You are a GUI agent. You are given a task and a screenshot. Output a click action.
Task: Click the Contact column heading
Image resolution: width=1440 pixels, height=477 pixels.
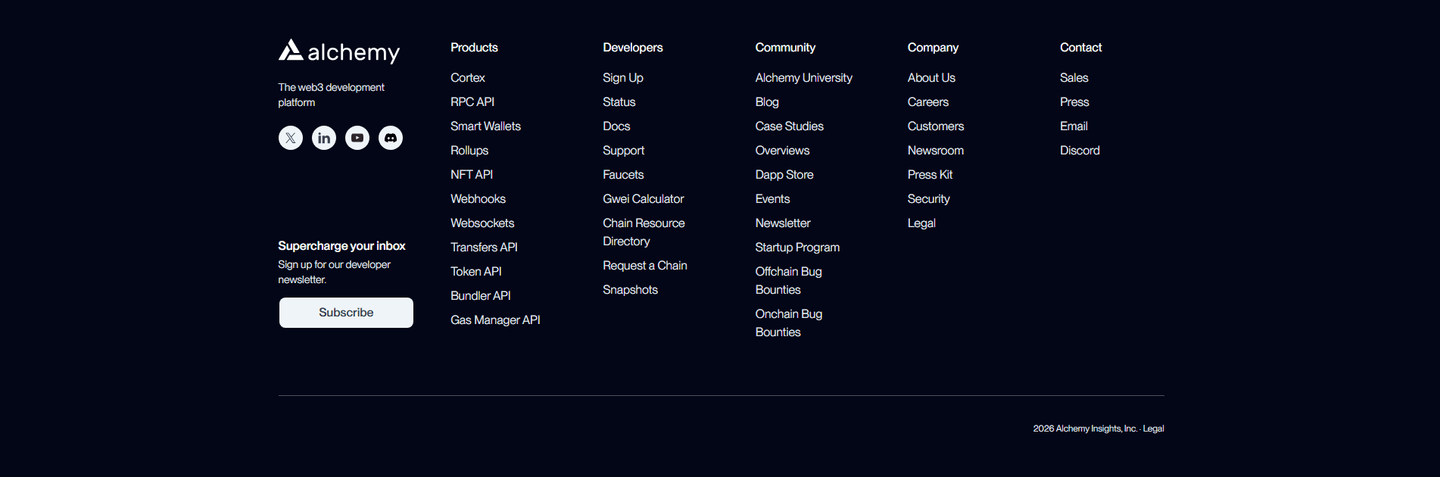1081,47
